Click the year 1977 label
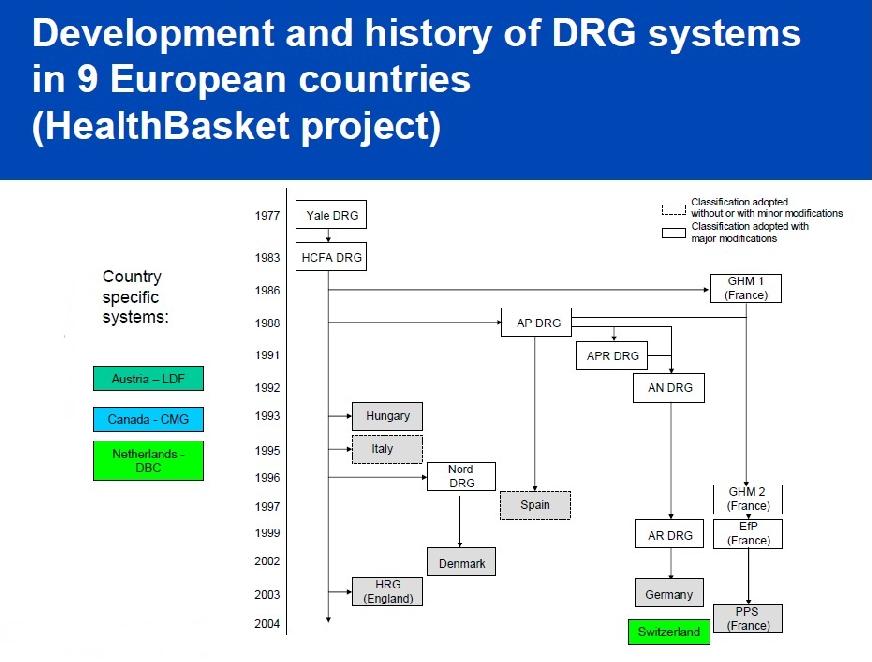The image size is (872, 662). (x=267, y=215)
